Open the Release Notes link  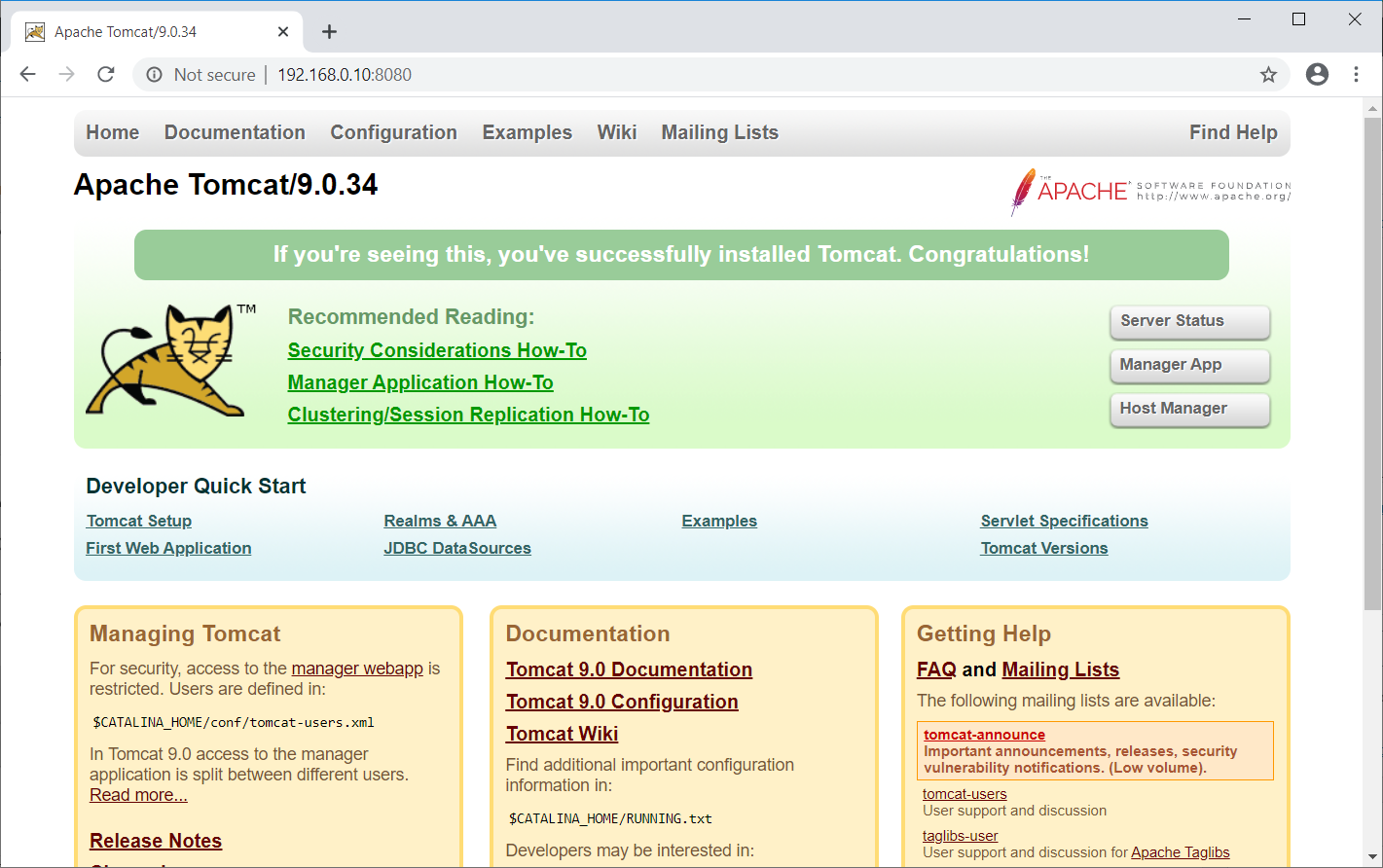pos(156,841)
